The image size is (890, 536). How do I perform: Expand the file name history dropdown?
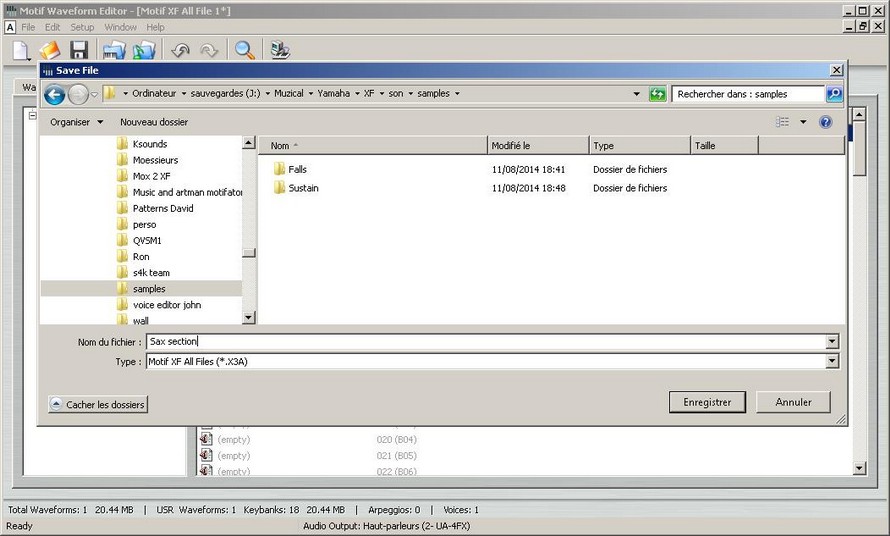832,342
